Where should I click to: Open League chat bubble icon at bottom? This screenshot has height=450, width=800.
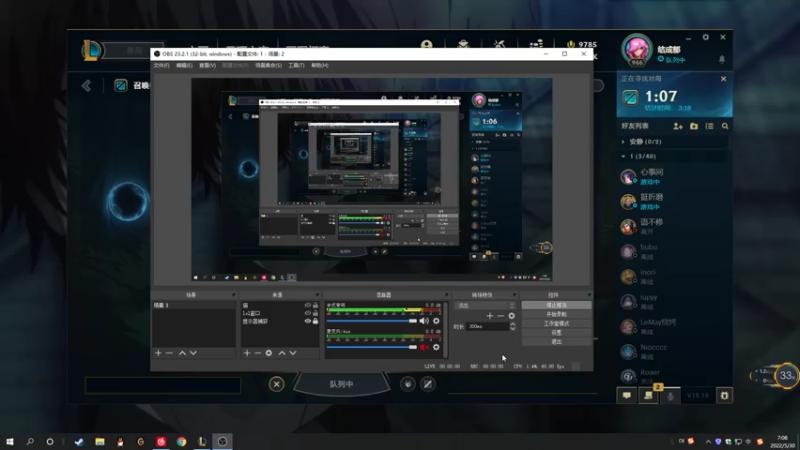click(627, 395)
